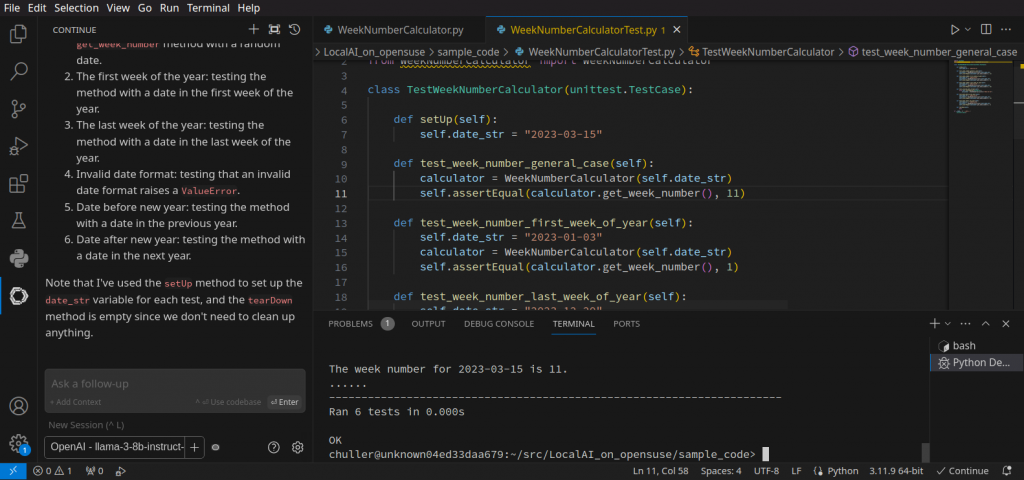This screenshot has height=480, width=1024.
Task: Open the Run Python File dropdown arrow
Action: (969, 30)
